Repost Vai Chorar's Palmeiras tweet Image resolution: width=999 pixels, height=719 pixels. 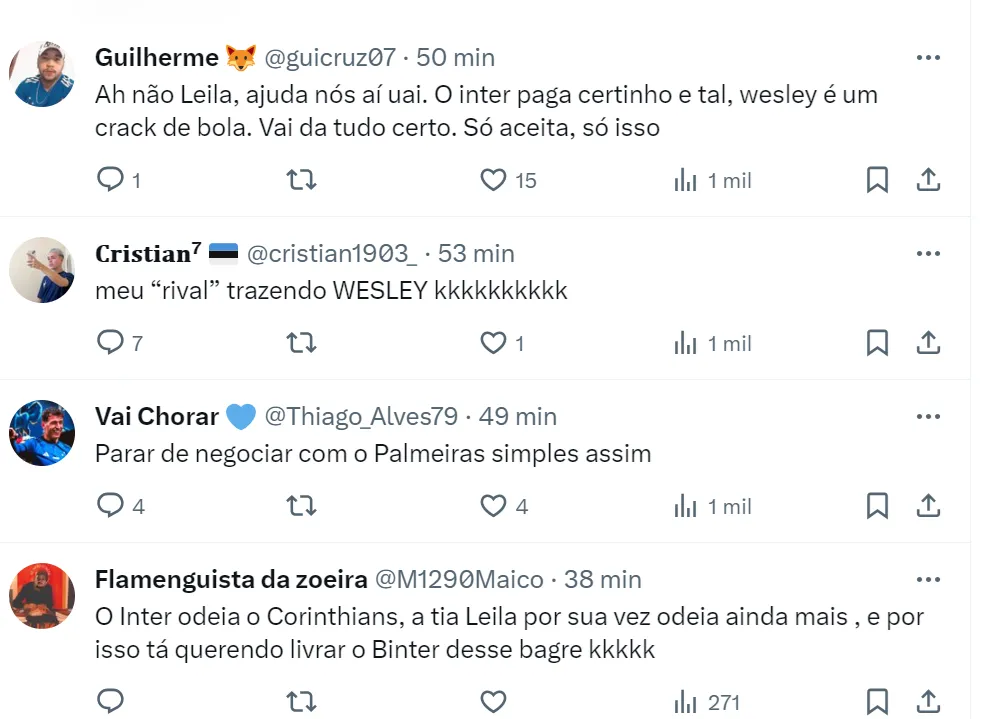(301, 506)
